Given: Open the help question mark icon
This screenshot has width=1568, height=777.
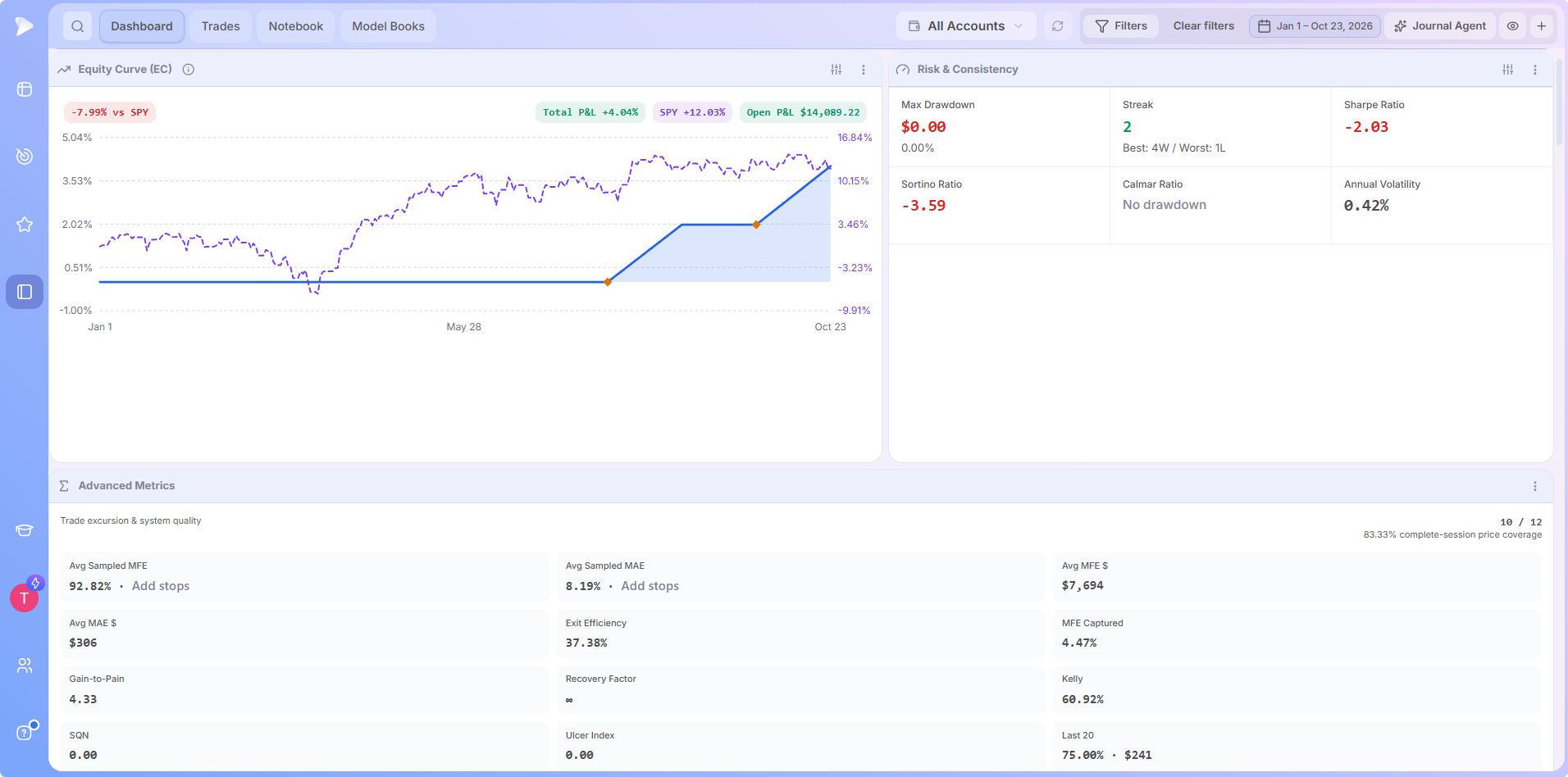Looking at the screenshot, I should point(25,733).
